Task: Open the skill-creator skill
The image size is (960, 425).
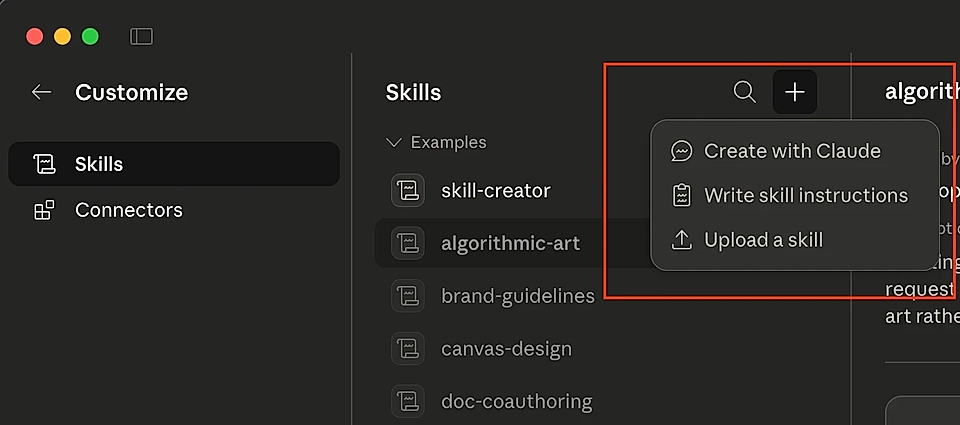Action: point(496,190)
